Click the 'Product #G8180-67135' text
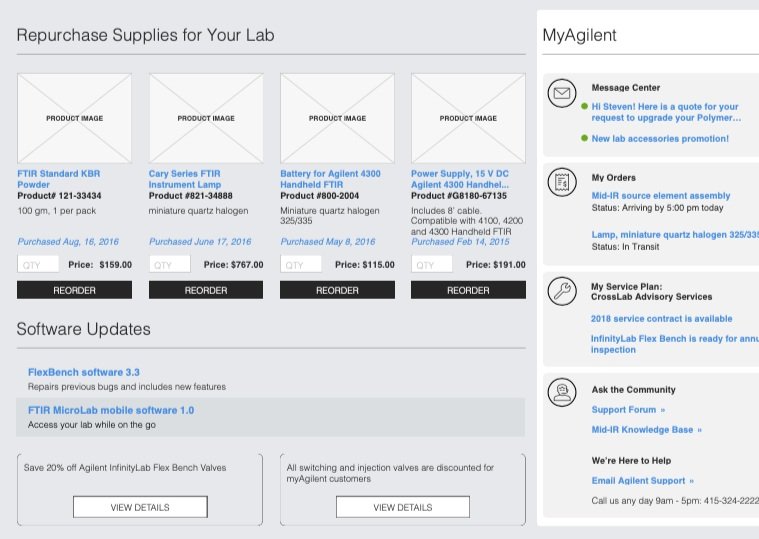 (x=459, y=196)
